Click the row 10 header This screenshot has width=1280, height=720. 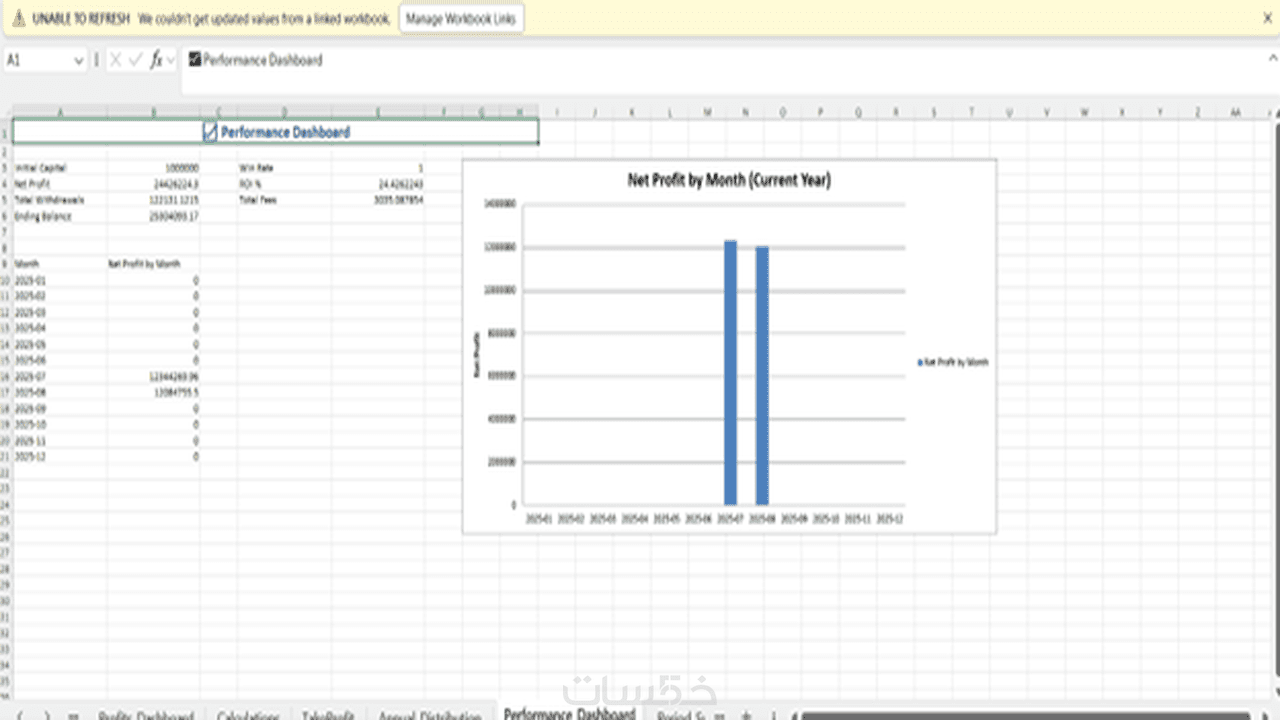6,280
